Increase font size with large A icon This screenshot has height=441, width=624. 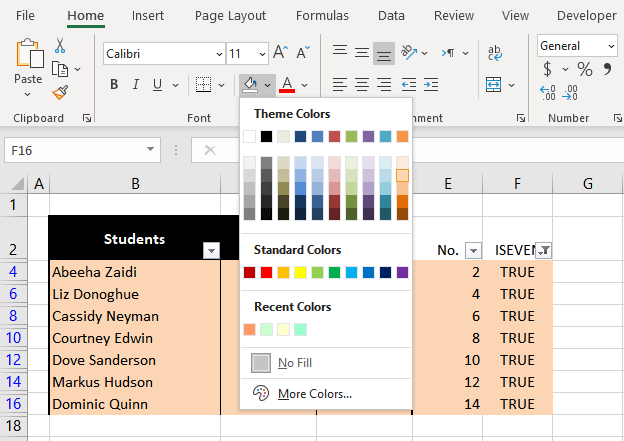coord(281,52)
